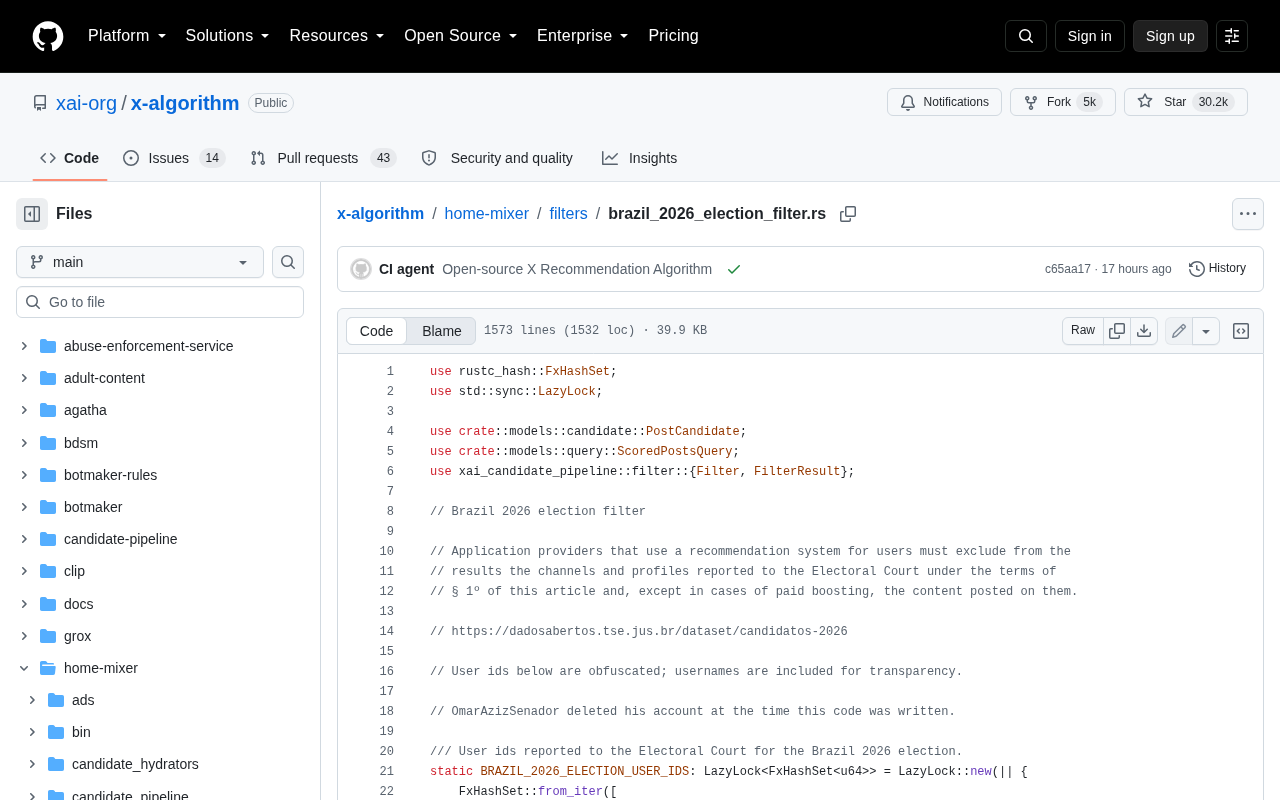Expand the Resources menu
This screenshot has width=1280, height=800.
point(337,36)
